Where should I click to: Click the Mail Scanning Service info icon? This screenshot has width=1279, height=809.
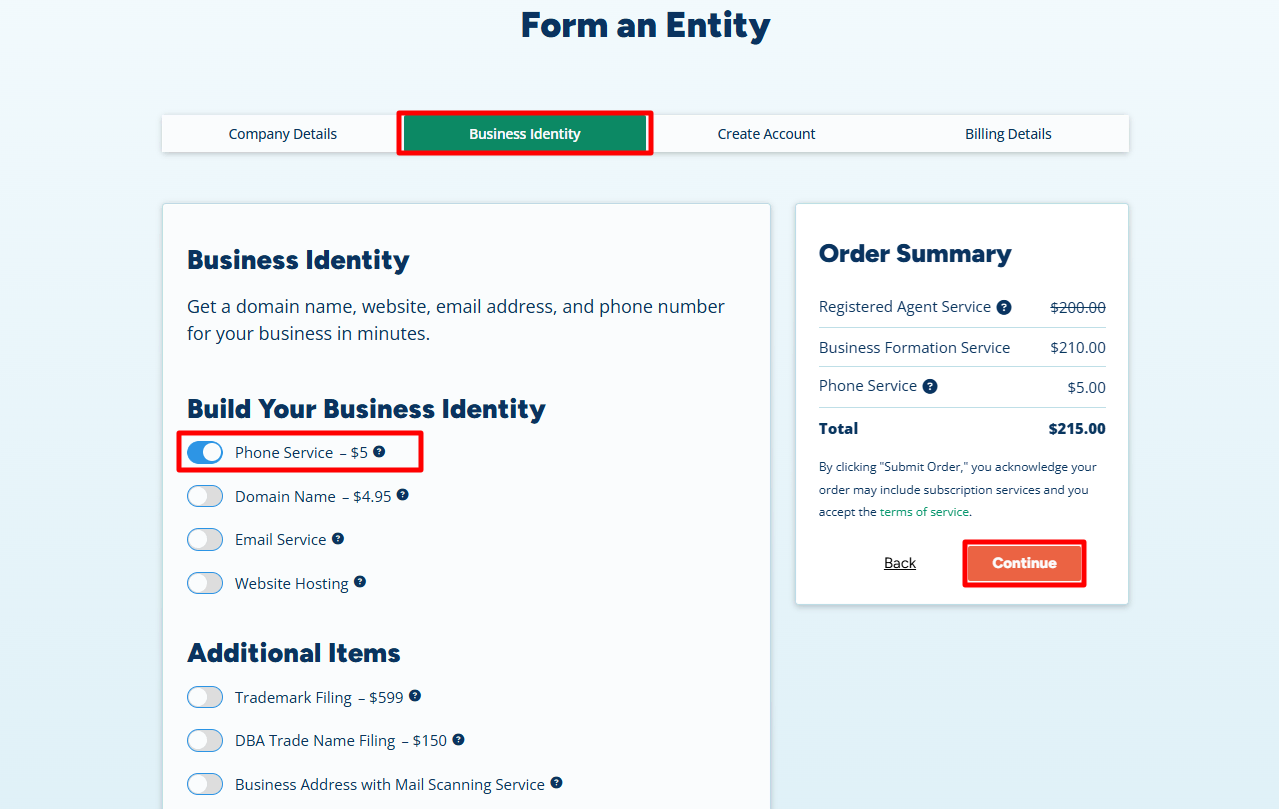(556, 782)
